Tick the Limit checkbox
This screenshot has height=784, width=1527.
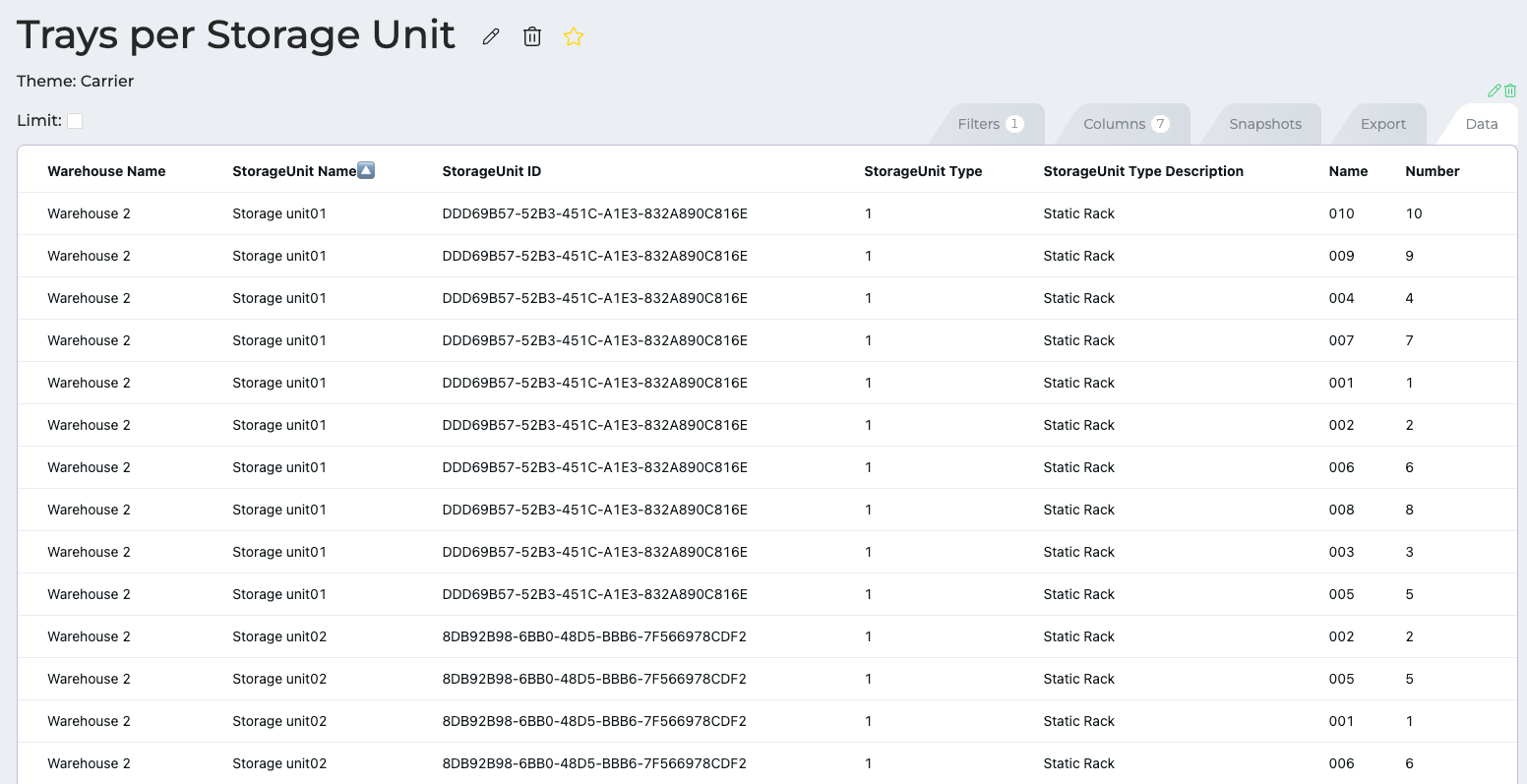pos(75,120)
